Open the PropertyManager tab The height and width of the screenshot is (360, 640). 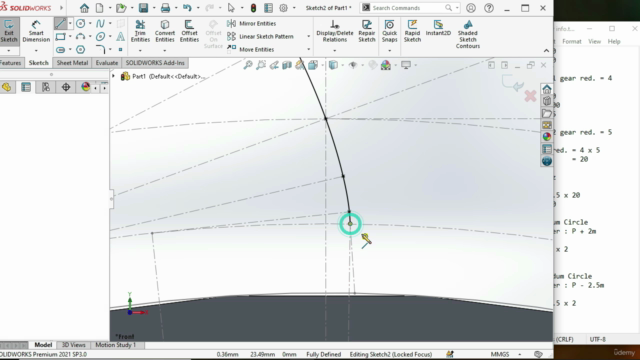(26, 87)
